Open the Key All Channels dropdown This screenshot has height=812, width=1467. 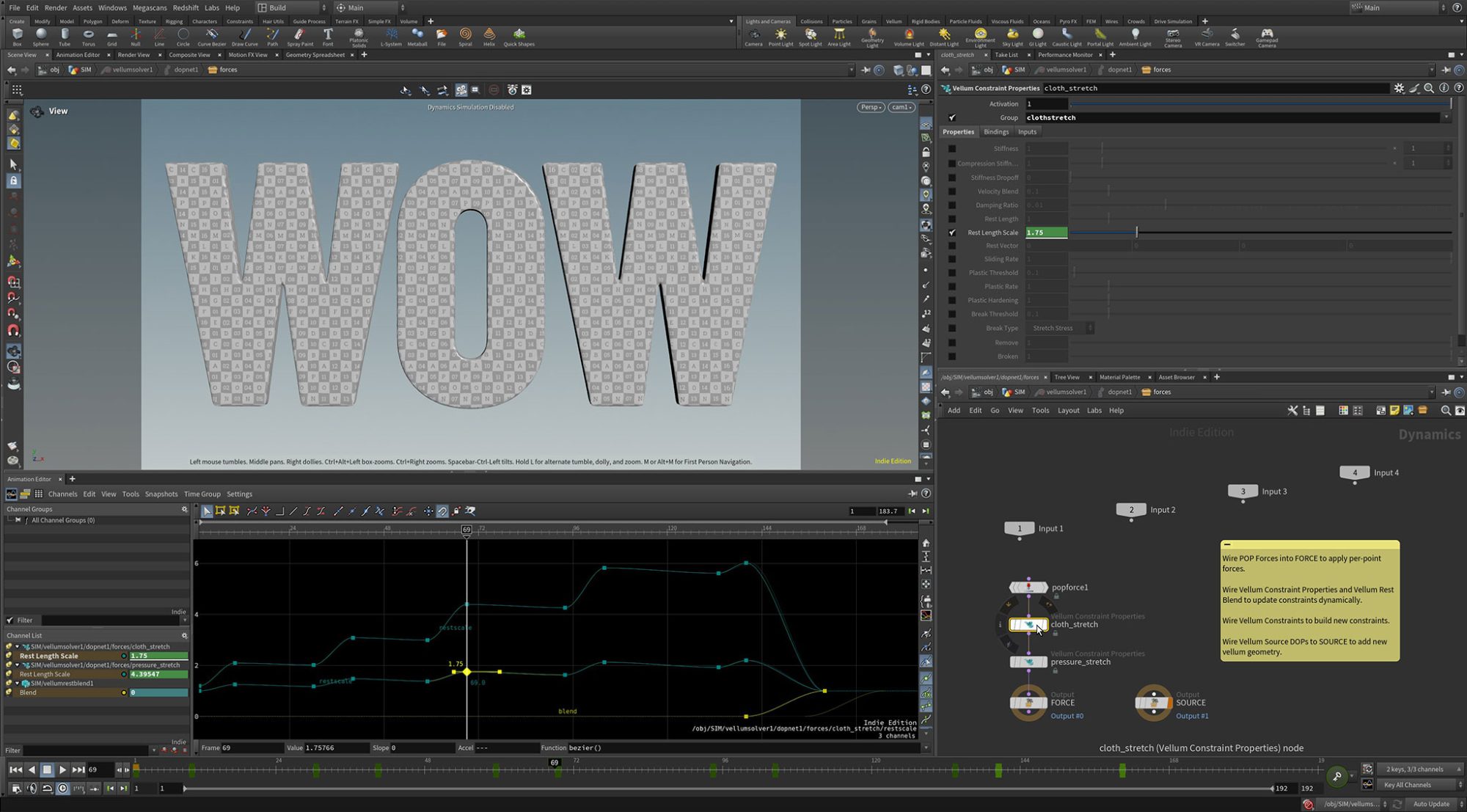(1422, 785)
